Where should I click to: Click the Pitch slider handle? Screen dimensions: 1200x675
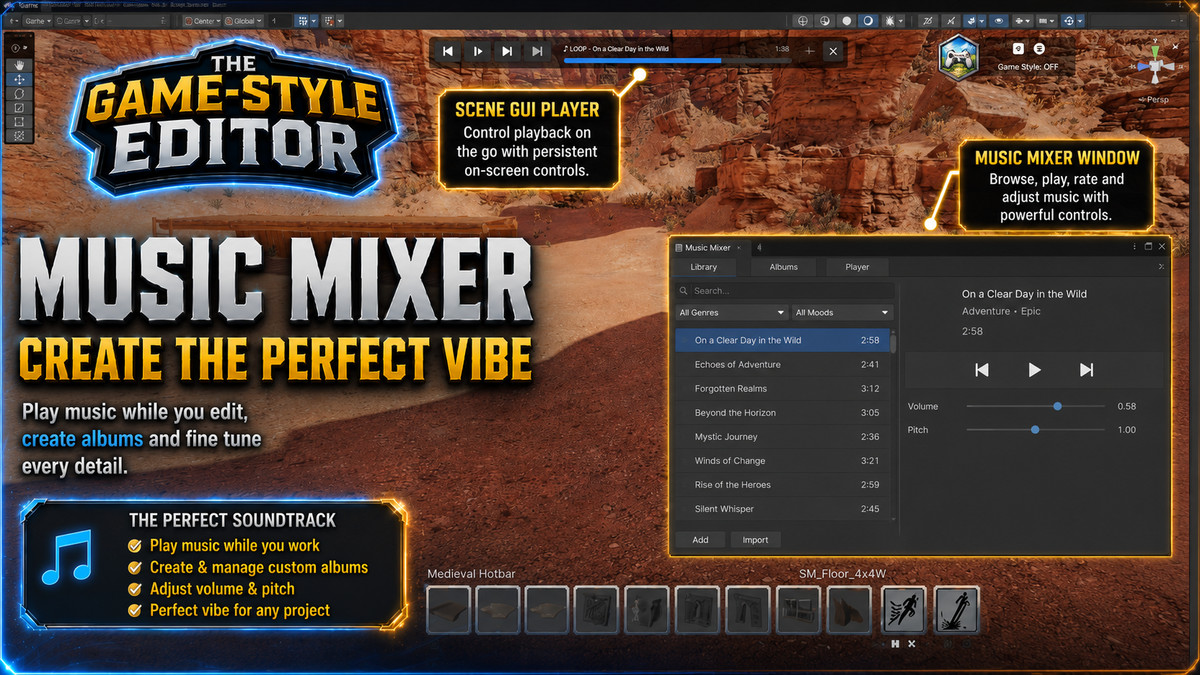point(1035,430)
